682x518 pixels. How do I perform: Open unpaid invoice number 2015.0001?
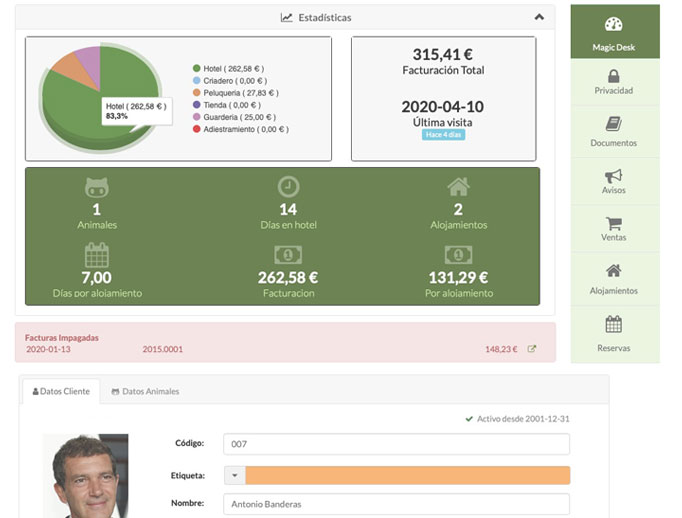point(162,350)
